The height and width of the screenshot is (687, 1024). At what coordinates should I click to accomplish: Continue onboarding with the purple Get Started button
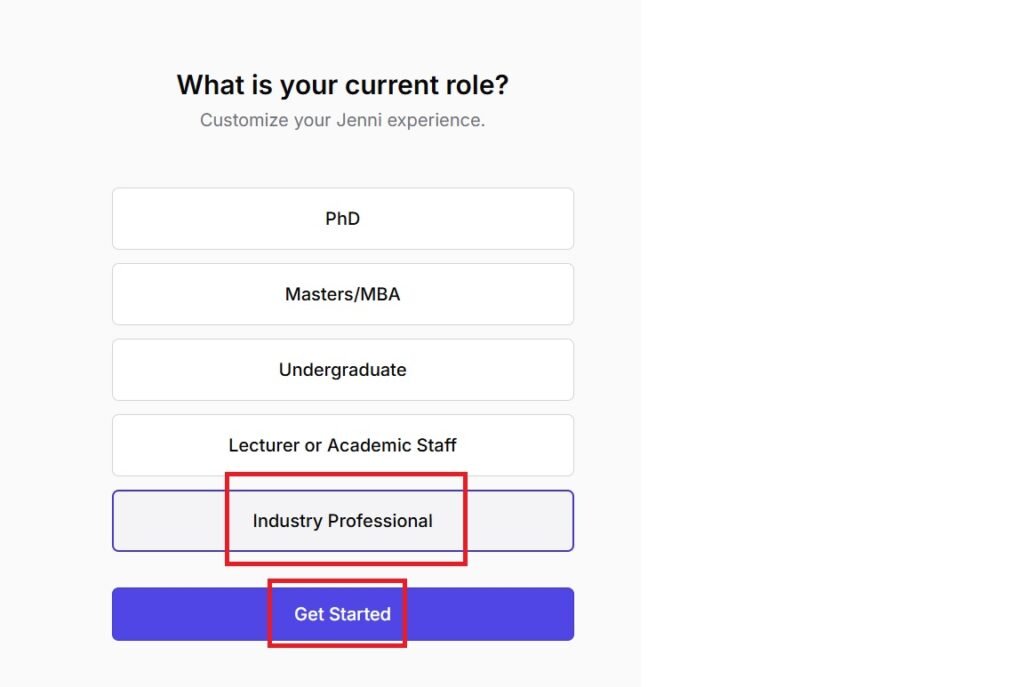pos(342,614)
